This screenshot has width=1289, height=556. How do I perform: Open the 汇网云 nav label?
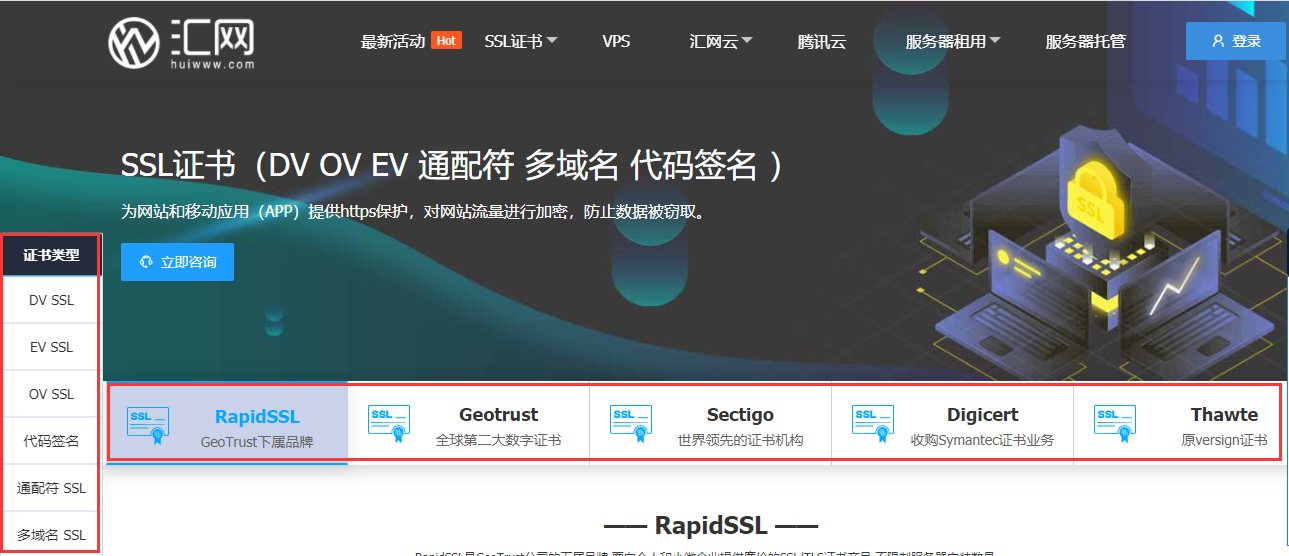(713, 42)
